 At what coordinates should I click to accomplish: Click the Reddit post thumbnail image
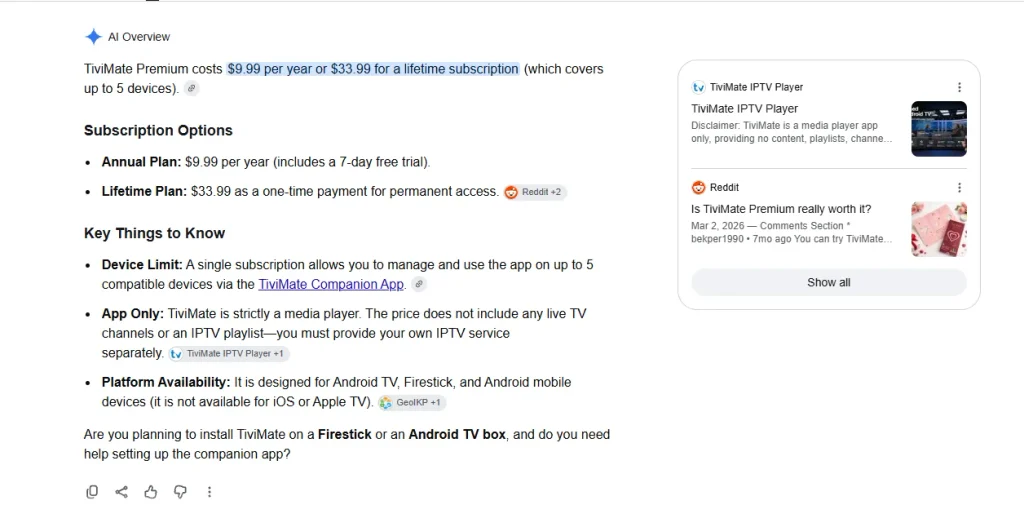tap(939, 229)
